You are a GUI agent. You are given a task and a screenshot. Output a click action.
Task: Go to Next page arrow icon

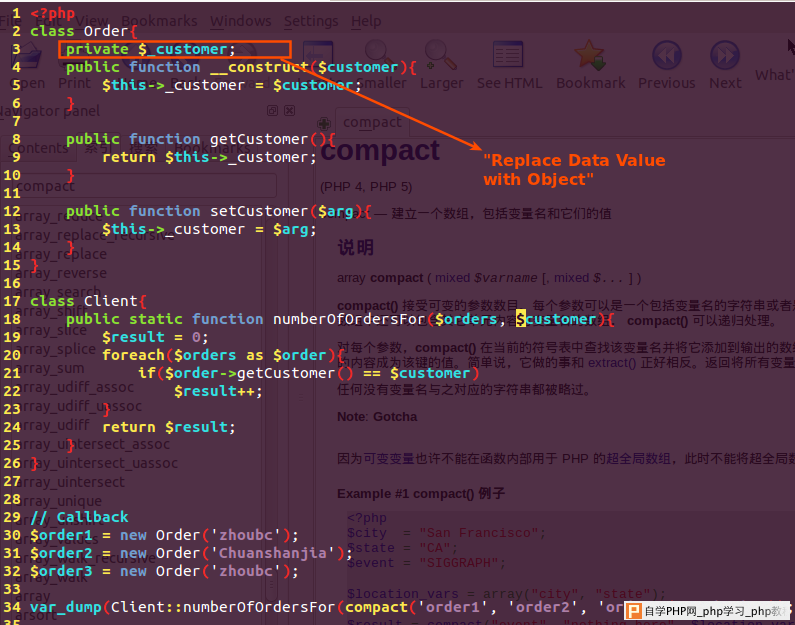pyautogui.click(x=725, y=55)
